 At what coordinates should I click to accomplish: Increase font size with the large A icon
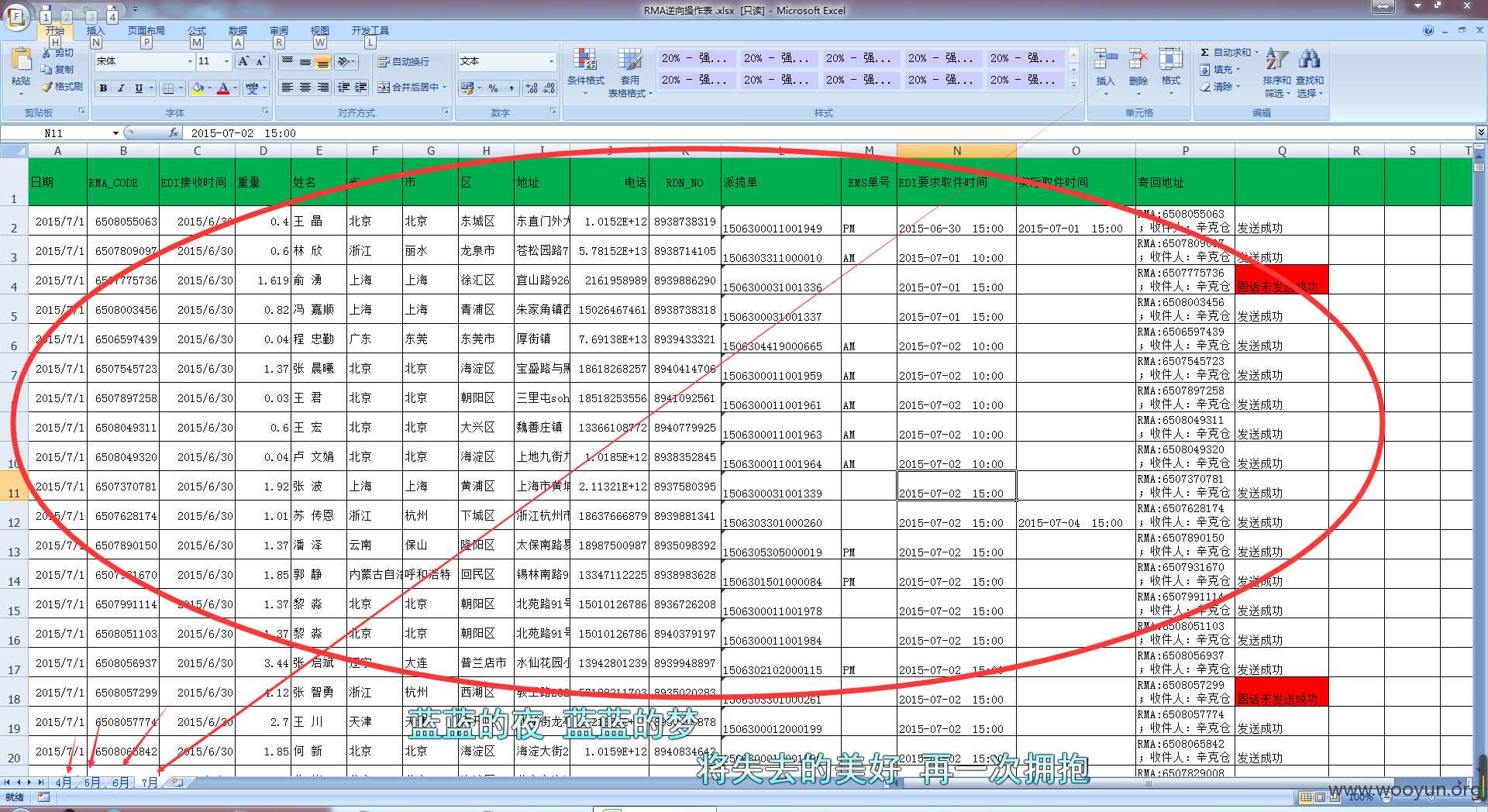click(243, 61)
